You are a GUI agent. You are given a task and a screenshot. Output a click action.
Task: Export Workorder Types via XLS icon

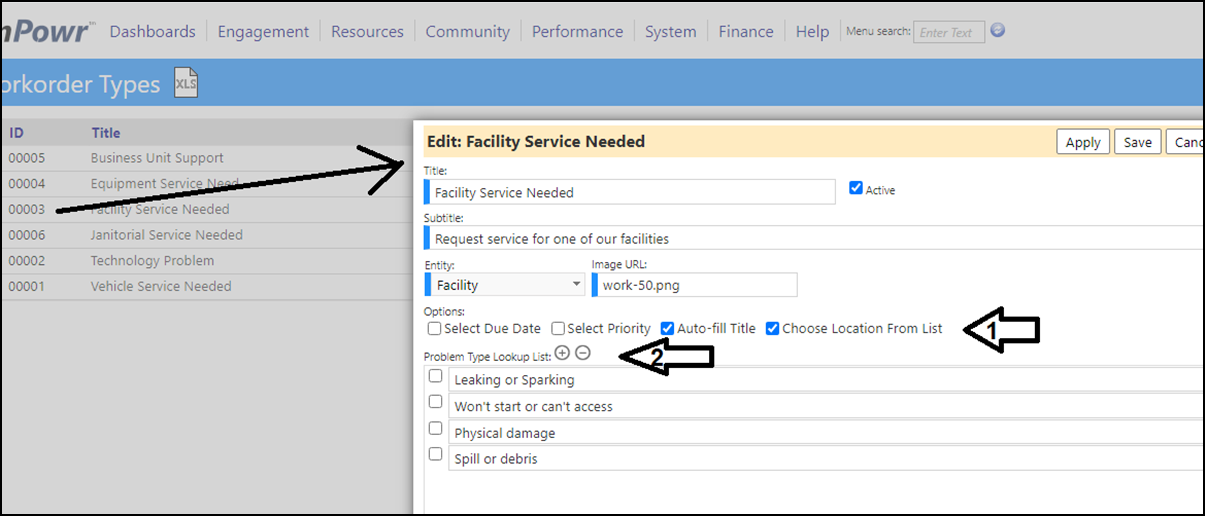(x=186, y=83)
